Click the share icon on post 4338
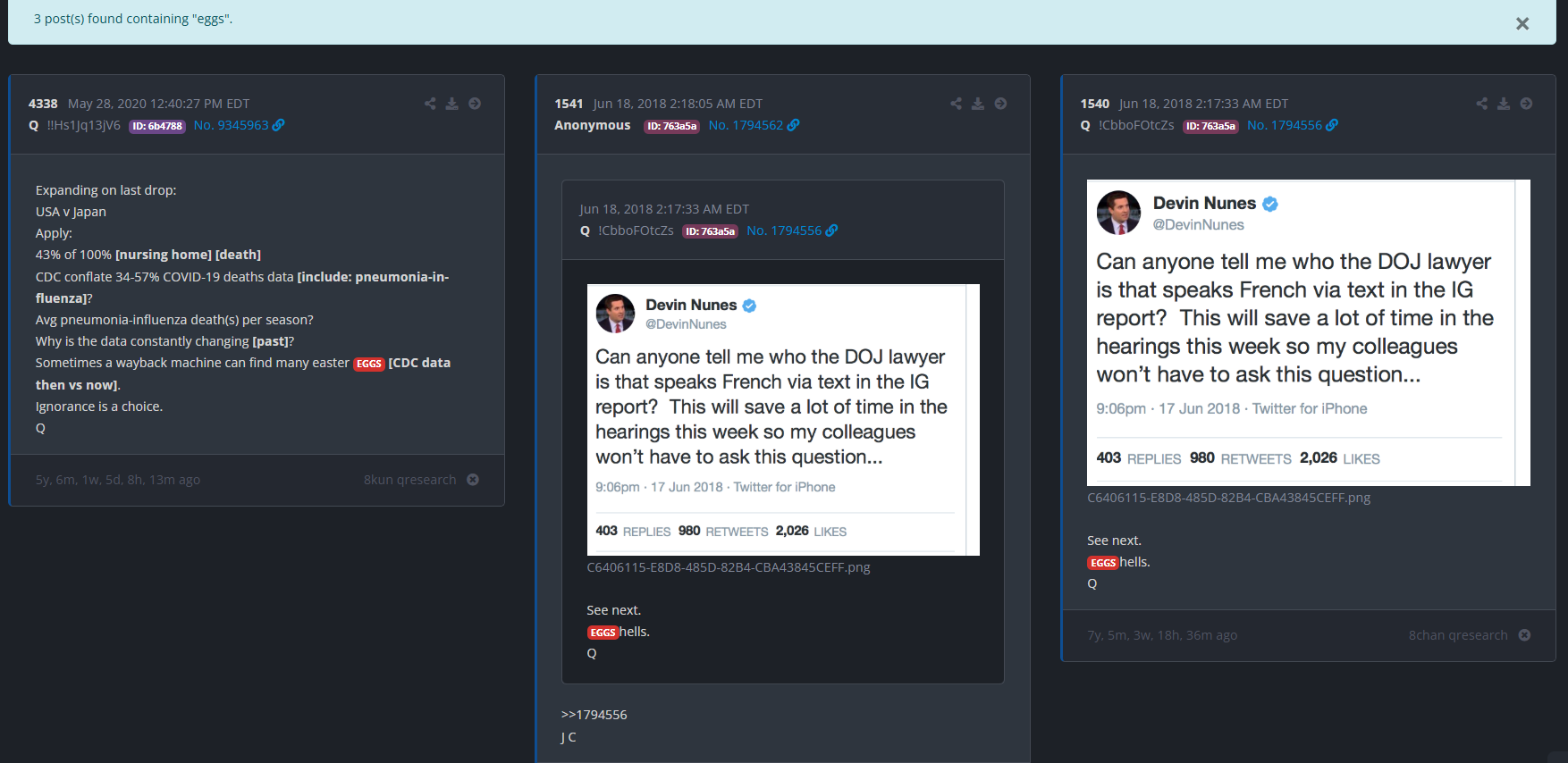This screenshot has width=1568, height=763. point(430,104)
